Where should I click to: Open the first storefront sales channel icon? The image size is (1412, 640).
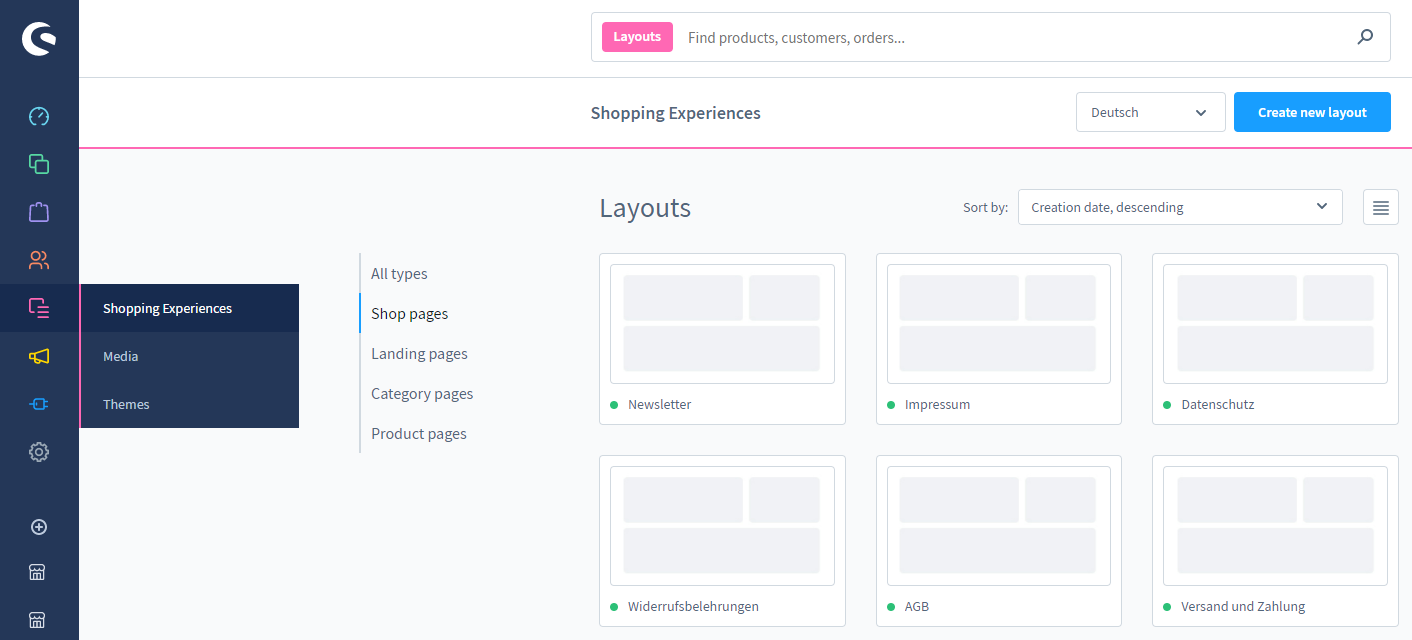pyautogui.click(x=37, y=573)
